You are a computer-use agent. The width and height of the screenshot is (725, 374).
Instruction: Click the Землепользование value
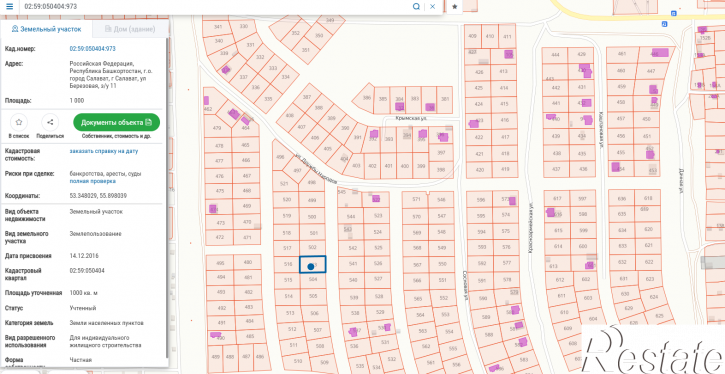point(95,233)
